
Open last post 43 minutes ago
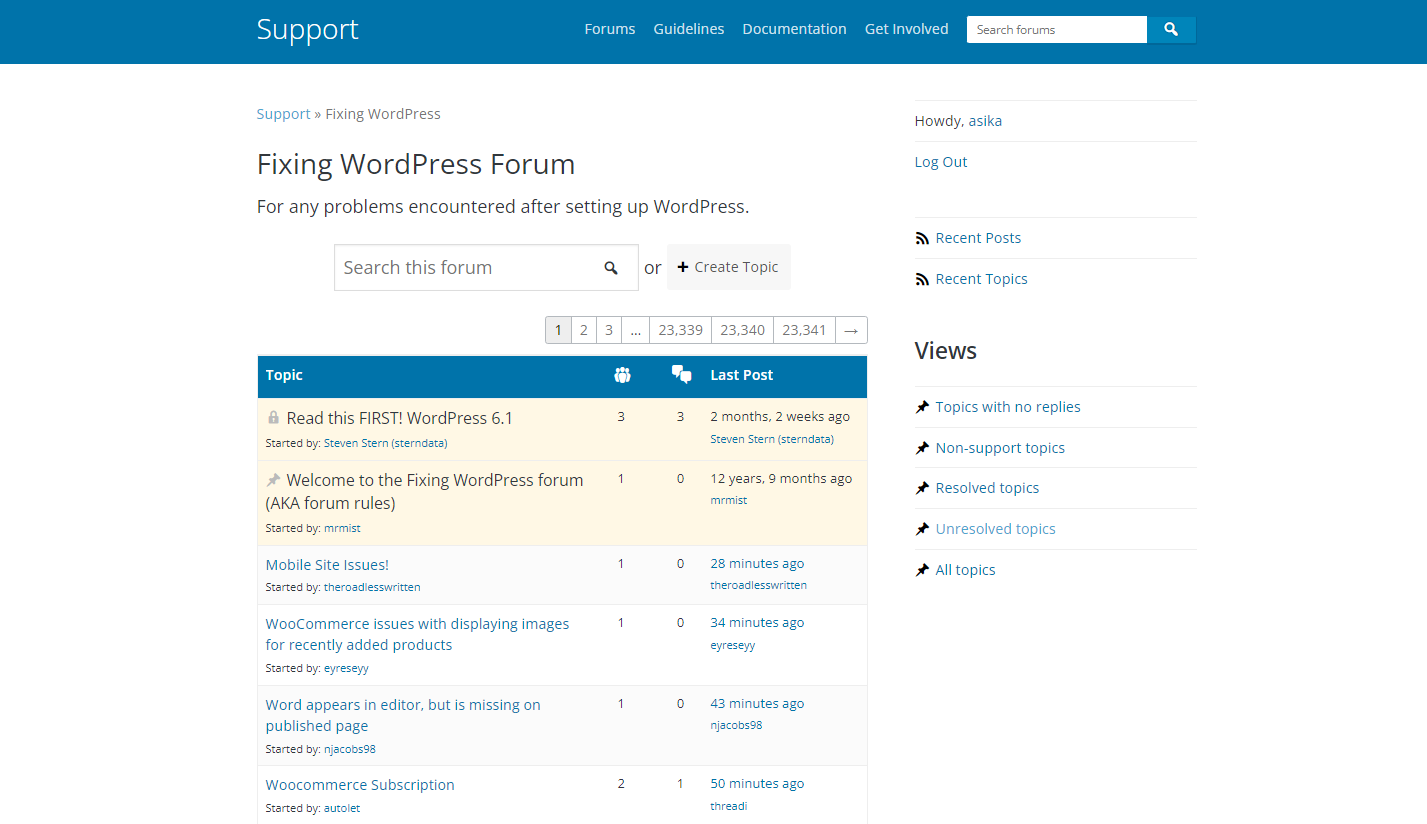pos(757,704)
